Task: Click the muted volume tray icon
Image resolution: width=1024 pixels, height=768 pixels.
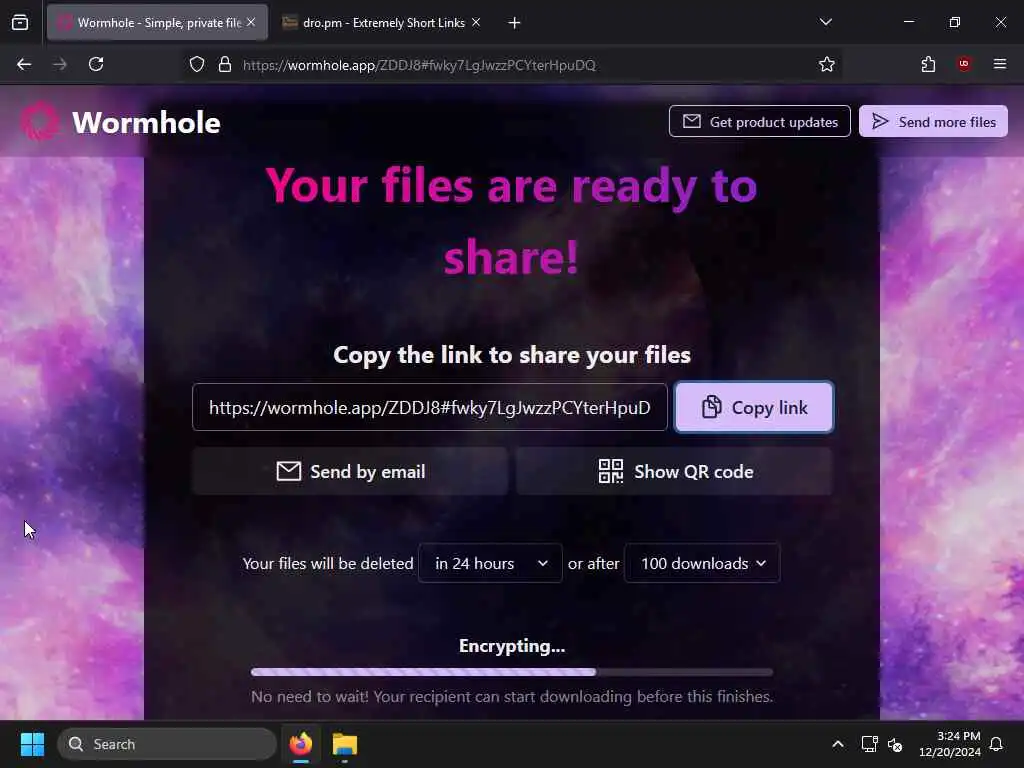Action: tap(895, 744)
